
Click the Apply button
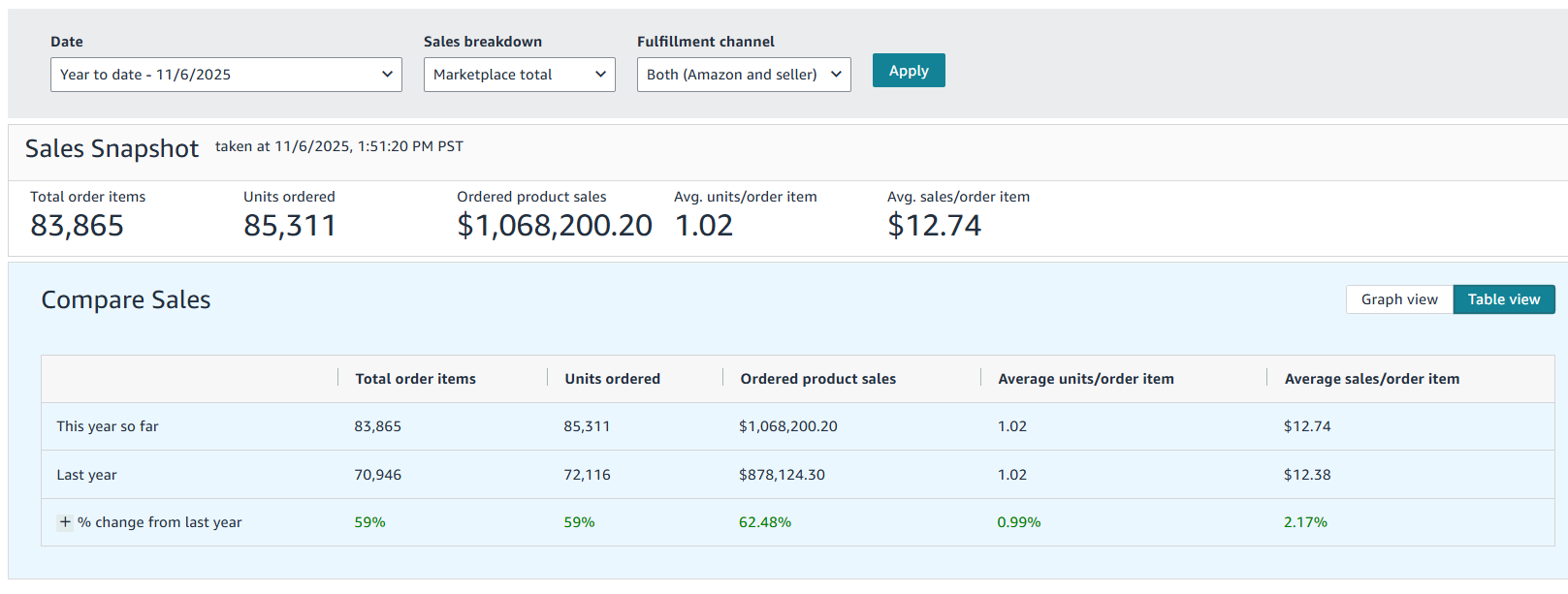(909, 71)
